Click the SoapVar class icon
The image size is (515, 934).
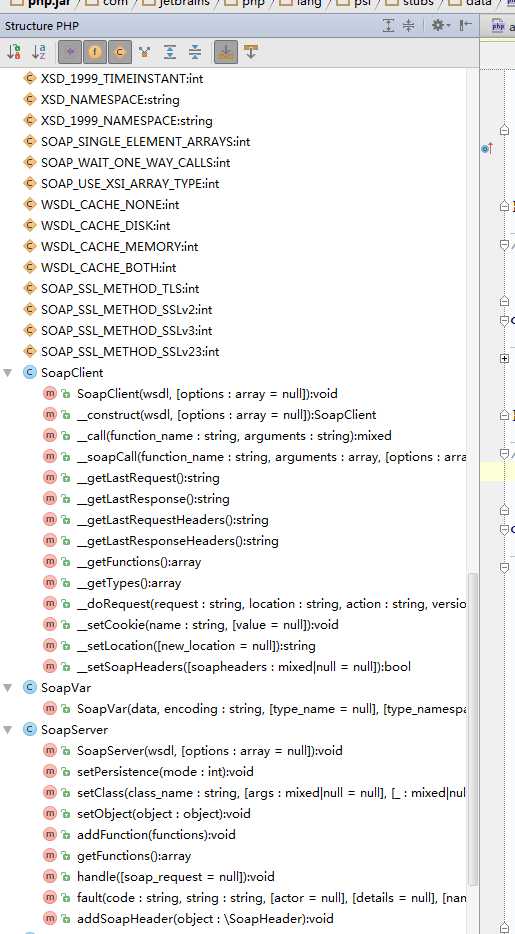point(29,687)
